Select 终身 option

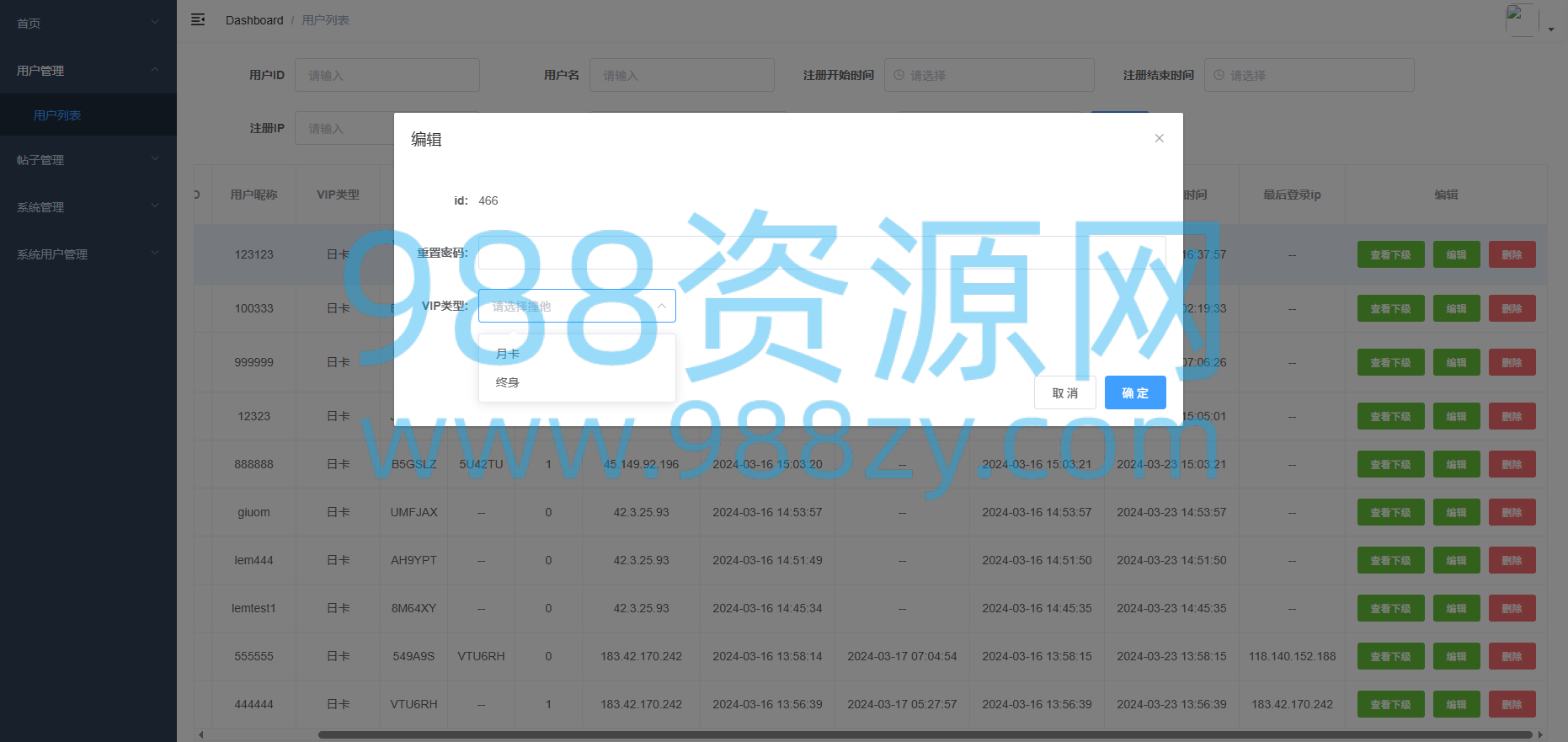pos(577,382)
